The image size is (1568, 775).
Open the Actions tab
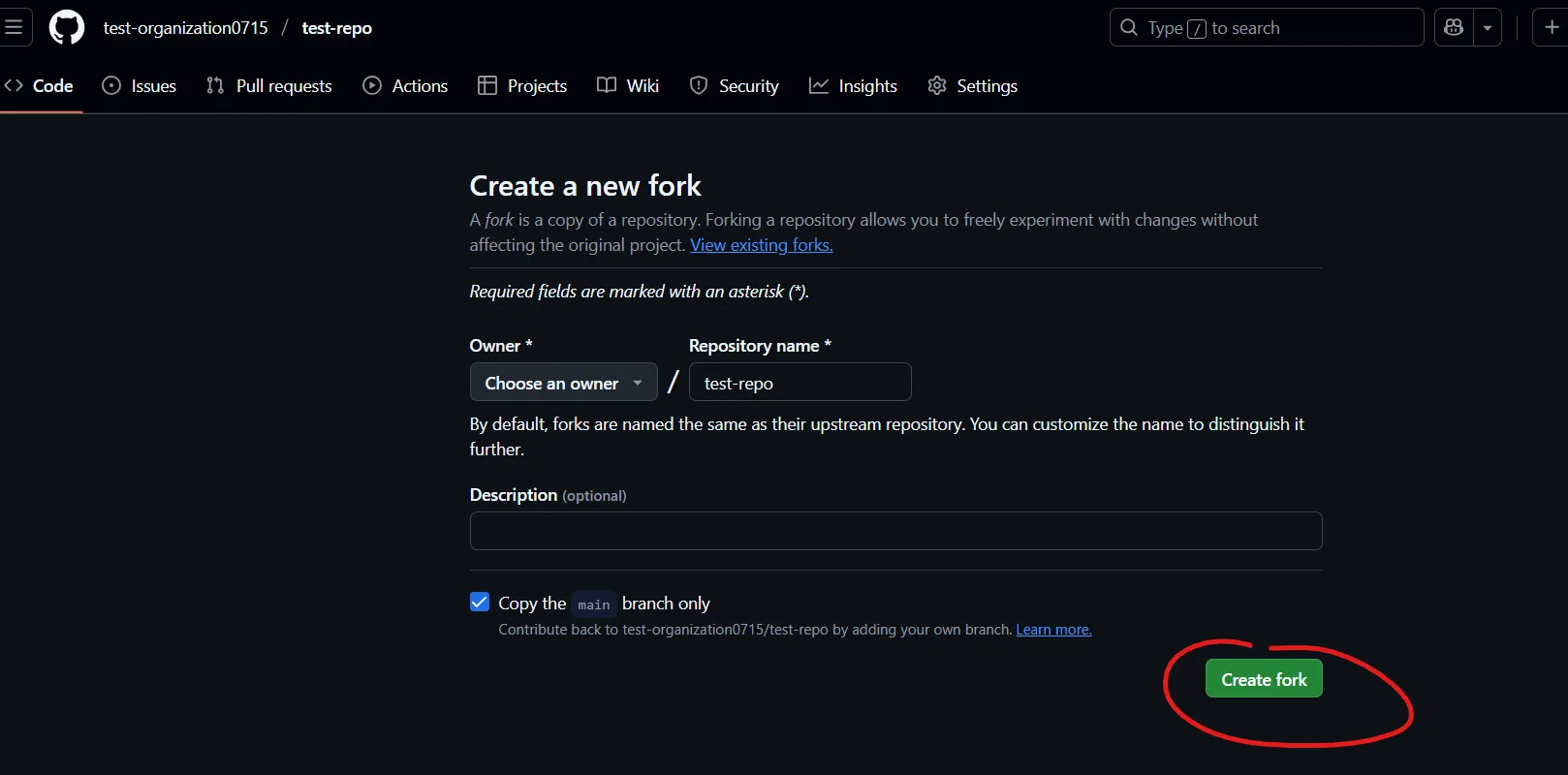click(x=405, y=85)
